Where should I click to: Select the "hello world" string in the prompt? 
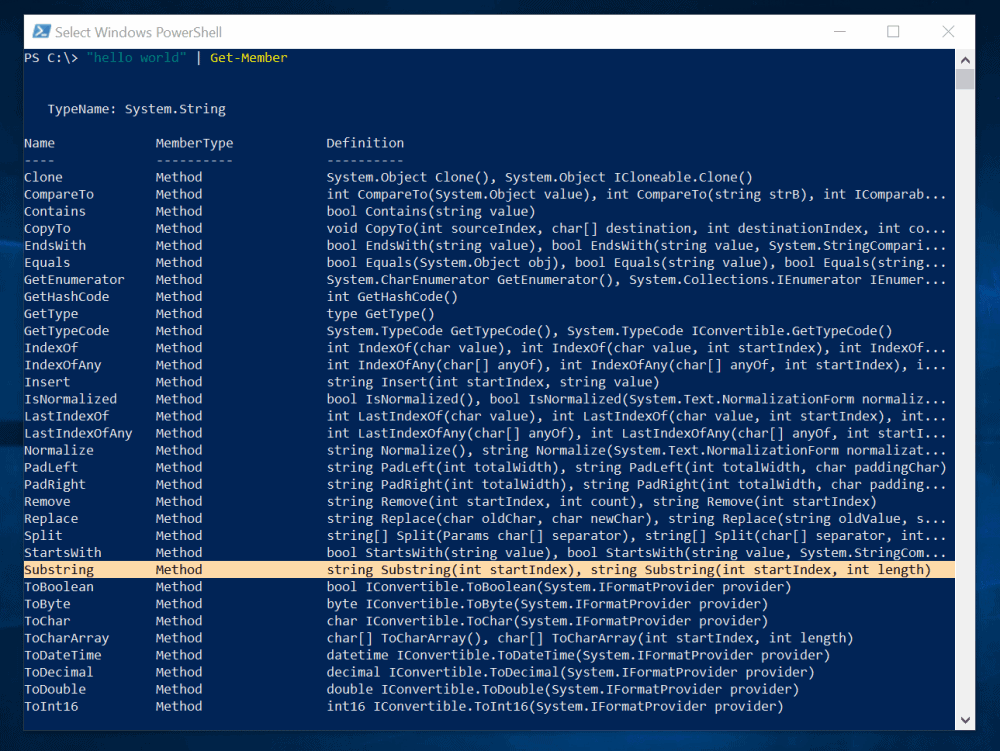136,58
